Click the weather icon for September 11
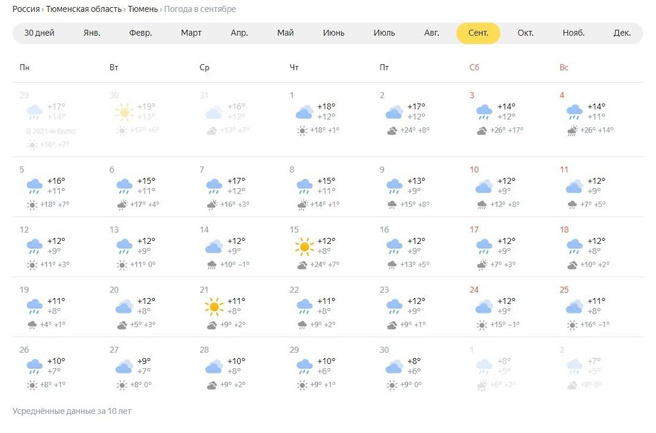This screenshot has height=433, width=656. pos(574,187)
